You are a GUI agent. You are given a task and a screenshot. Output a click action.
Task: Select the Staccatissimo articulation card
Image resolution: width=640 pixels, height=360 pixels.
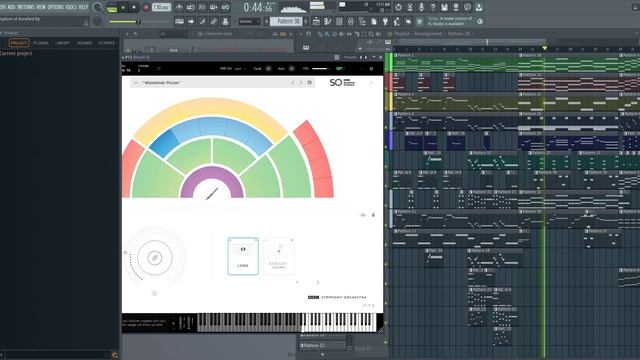tap(279, 256)
